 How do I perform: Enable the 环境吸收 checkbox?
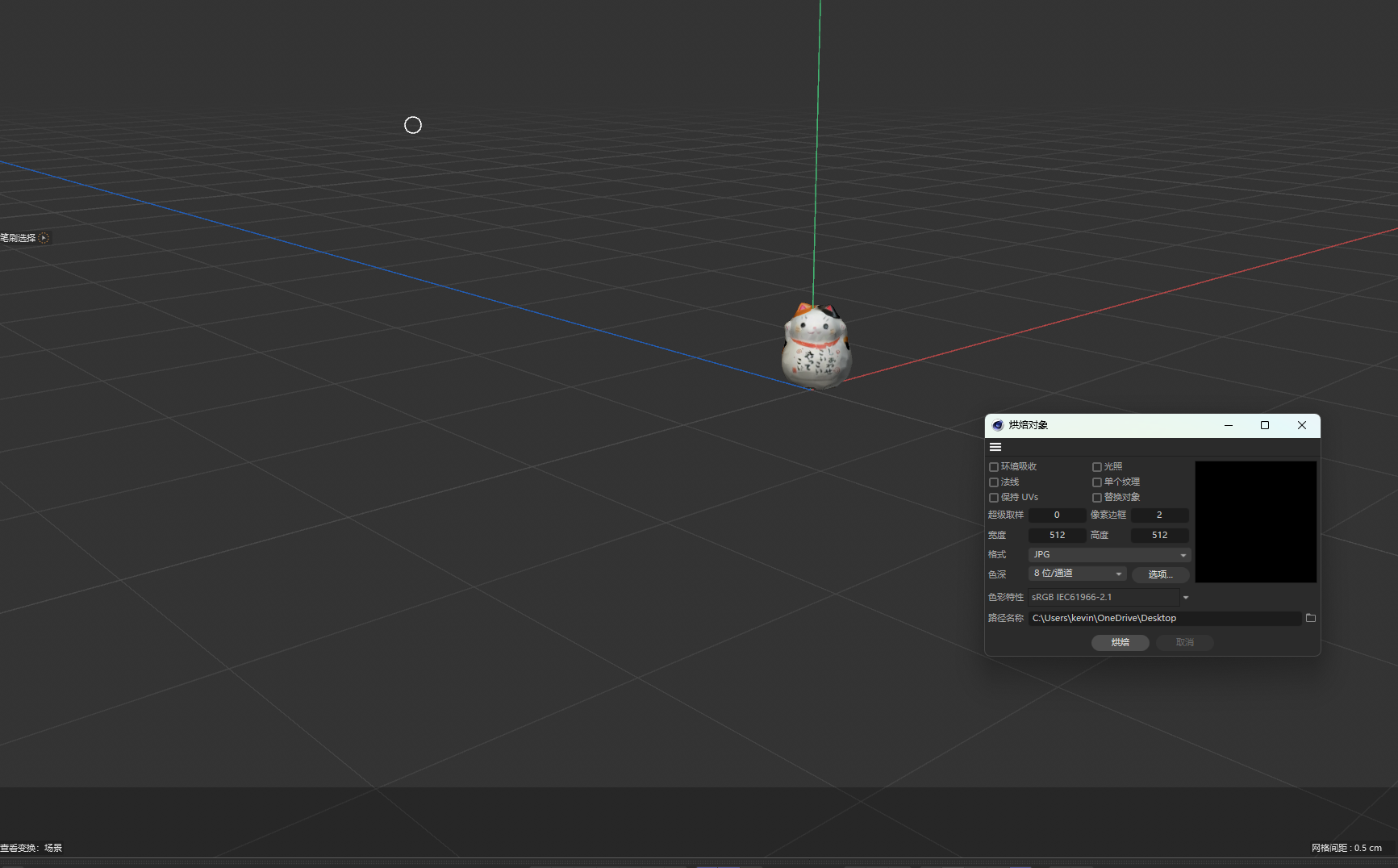click(x=994, y=467)
